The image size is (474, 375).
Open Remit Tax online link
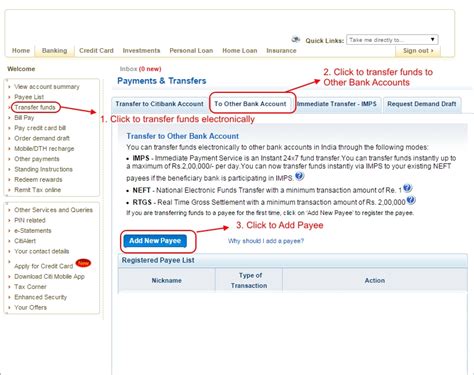click(x=37, y=190)
